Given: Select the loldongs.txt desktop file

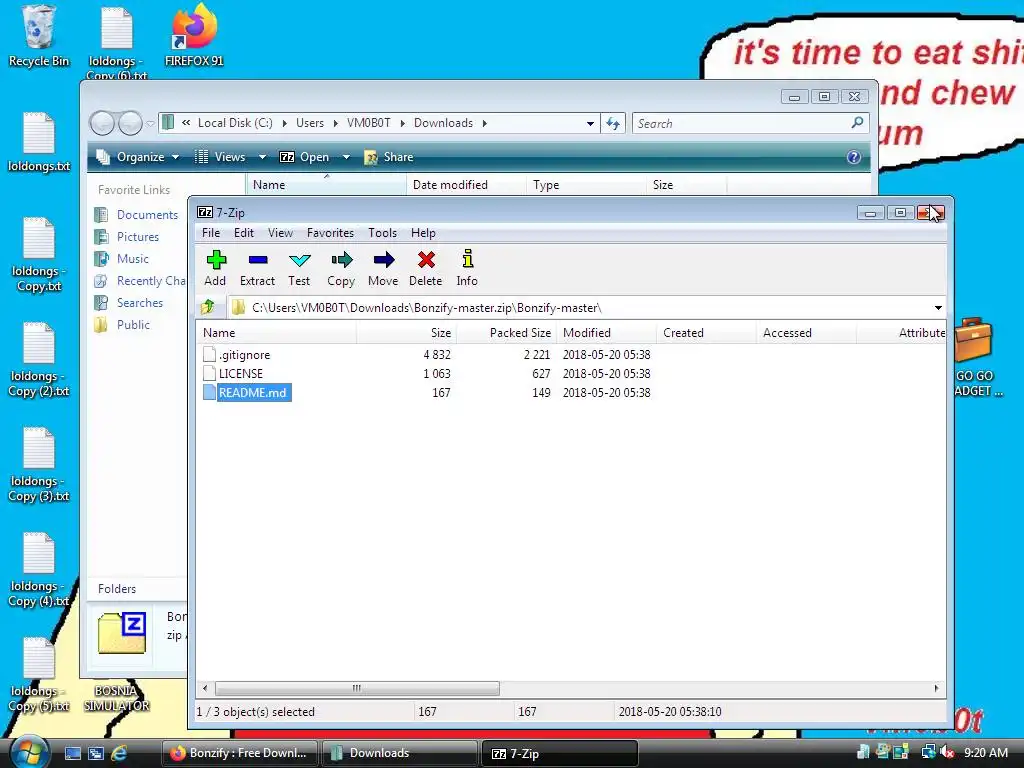Looking at the screenshot, I should [x=39, y=142].
